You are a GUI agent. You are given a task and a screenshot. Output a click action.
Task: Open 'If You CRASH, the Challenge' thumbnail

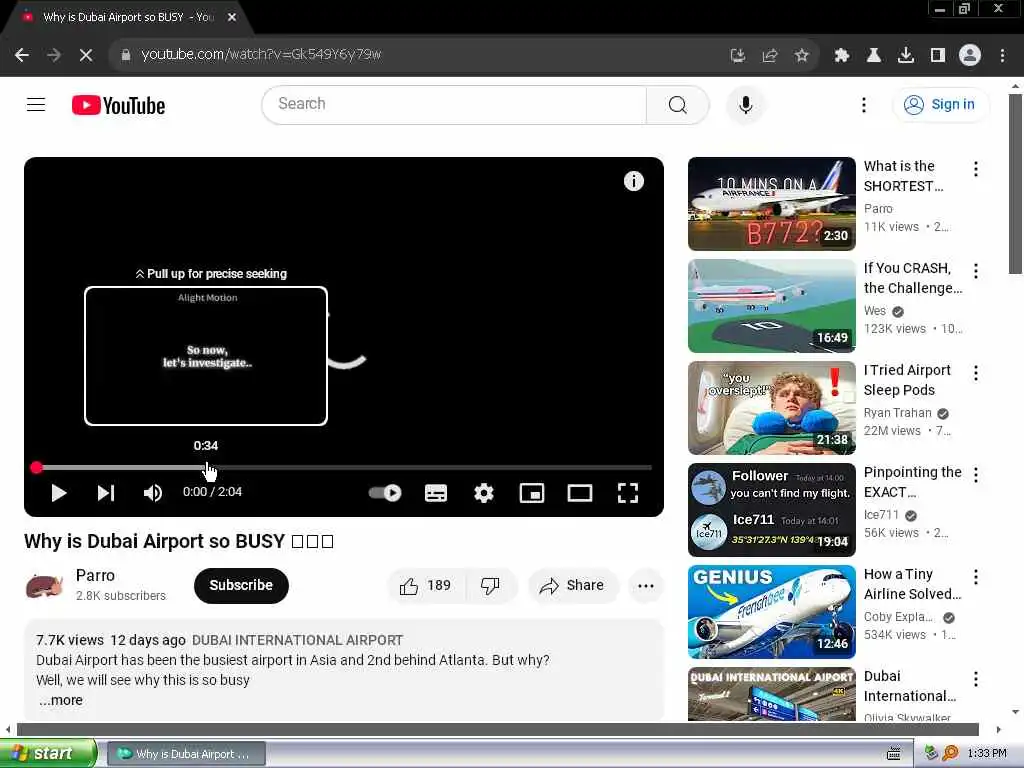(771, 306)
